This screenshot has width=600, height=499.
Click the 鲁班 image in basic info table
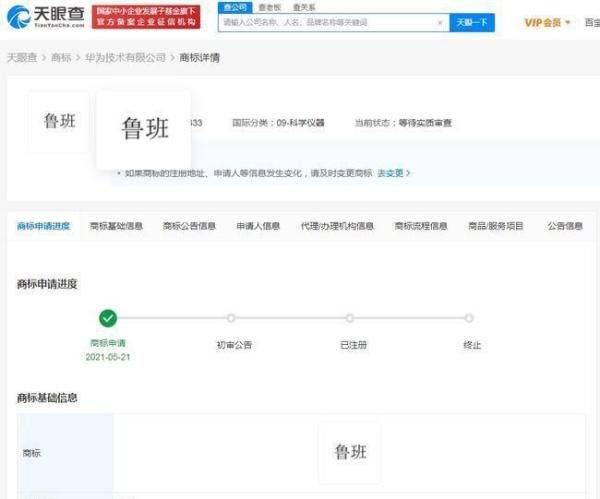pos(350,452)
